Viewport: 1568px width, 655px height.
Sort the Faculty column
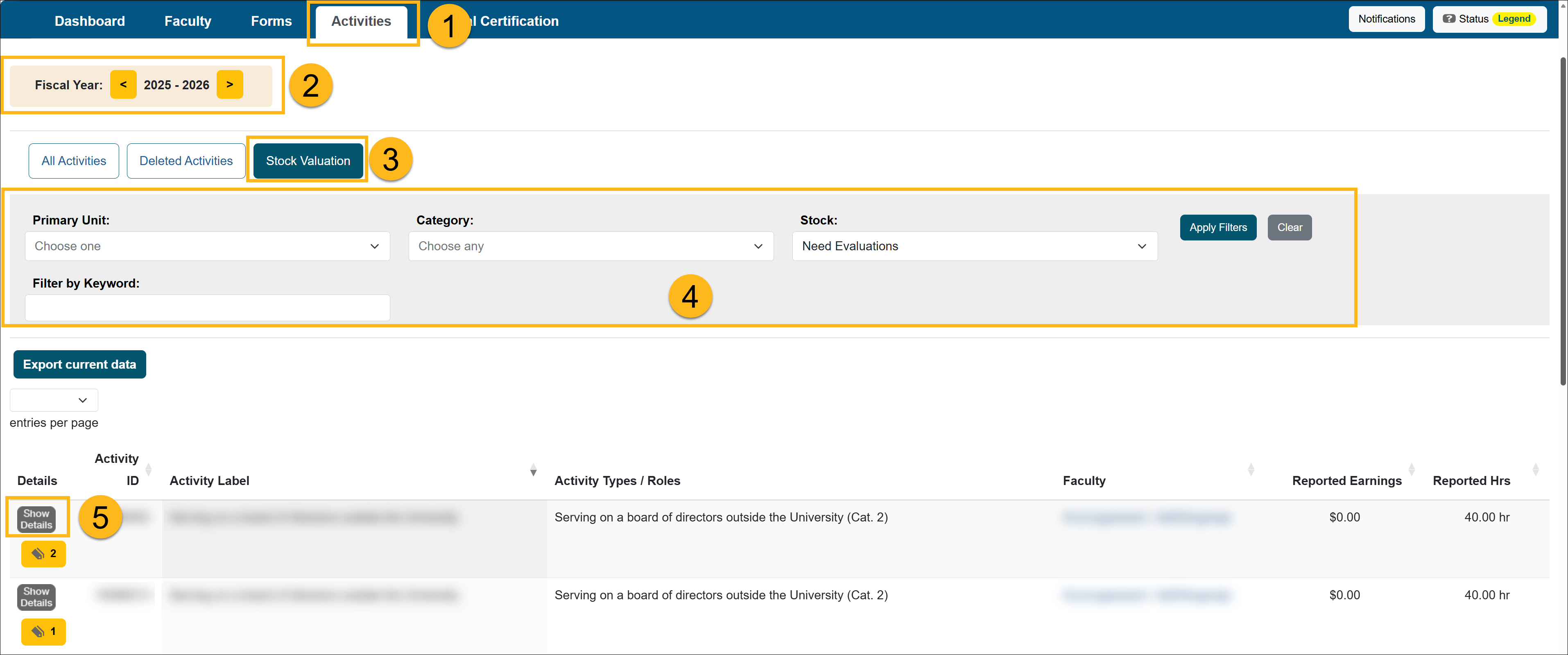point(1251,471)
